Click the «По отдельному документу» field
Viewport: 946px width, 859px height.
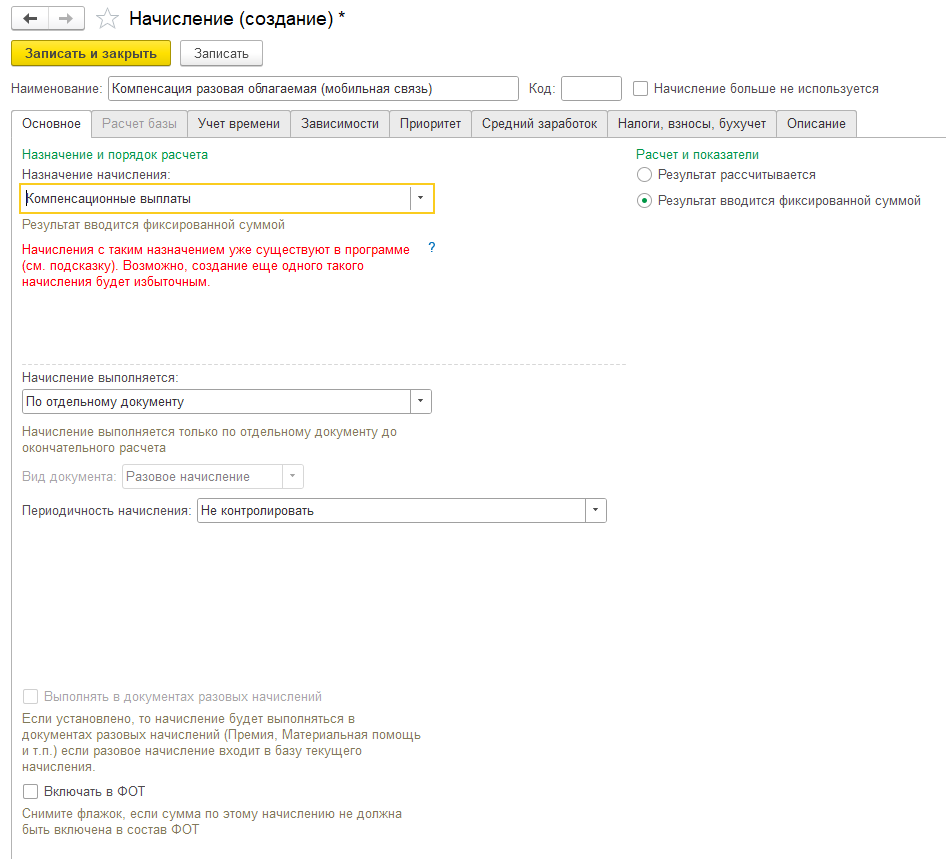(x=216, y=402)
